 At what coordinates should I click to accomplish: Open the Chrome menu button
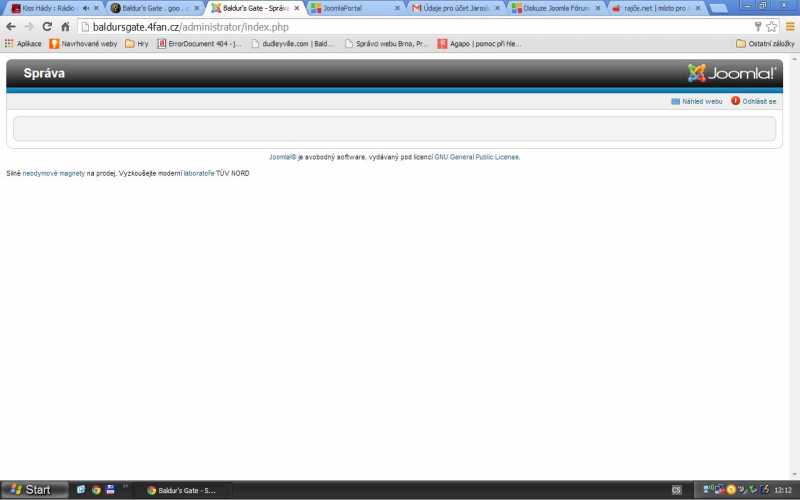click(x=790, y=27)
